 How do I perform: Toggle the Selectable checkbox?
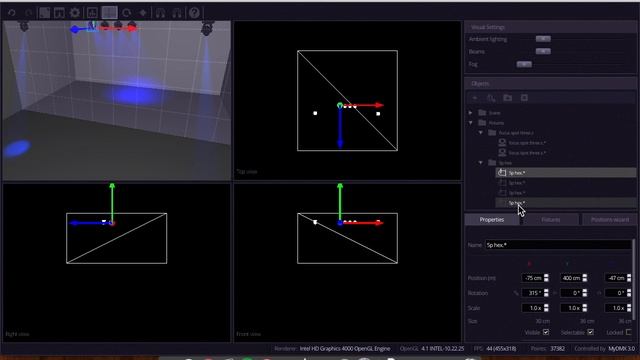click(x=590, y=332)
